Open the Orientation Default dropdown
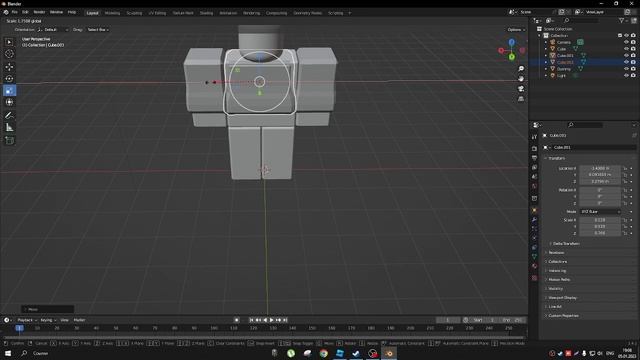This screenshot has width=640, height=360. point(52,30)
